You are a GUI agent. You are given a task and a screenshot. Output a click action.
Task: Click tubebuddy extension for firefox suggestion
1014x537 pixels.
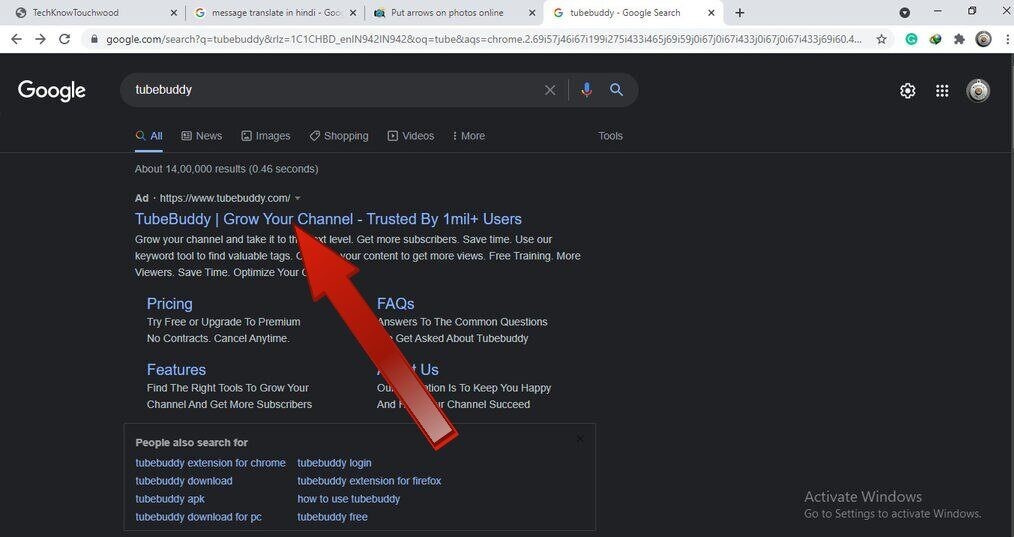(369, 481)
